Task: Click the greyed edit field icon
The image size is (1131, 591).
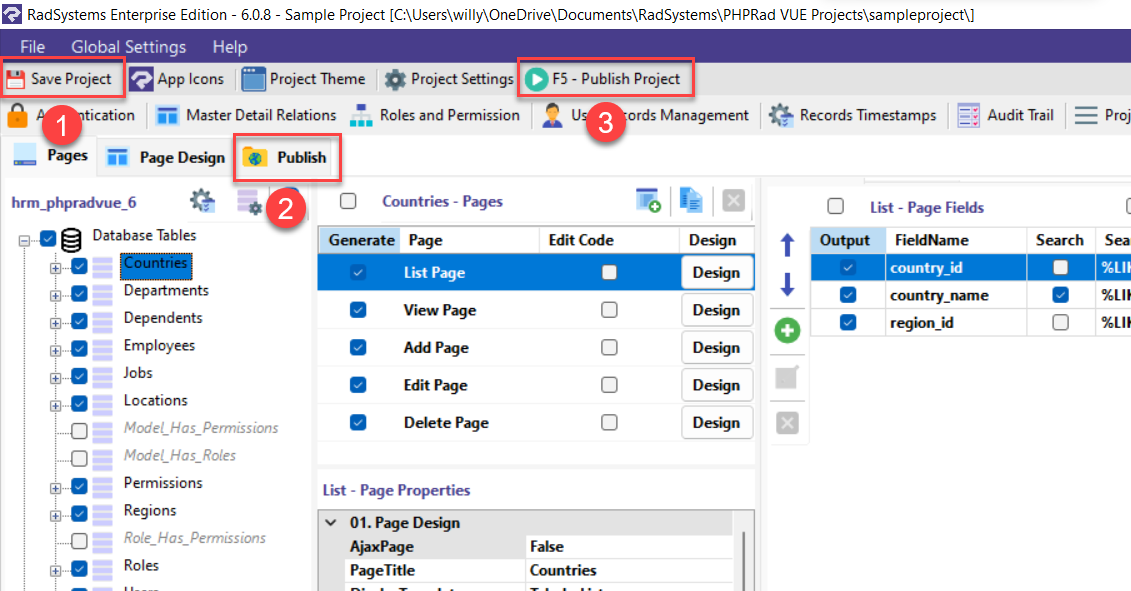Action: click(787, 377)
